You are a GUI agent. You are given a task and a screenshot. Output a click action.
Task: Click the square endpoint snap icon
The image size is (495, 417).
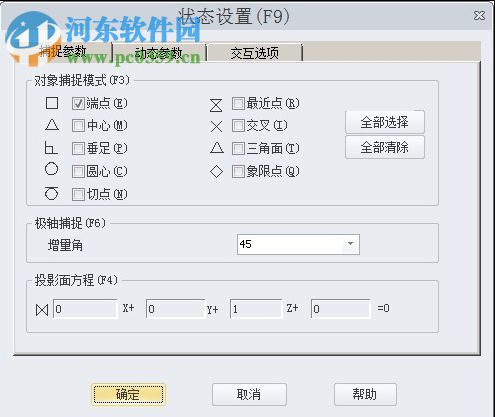(52, 103)
